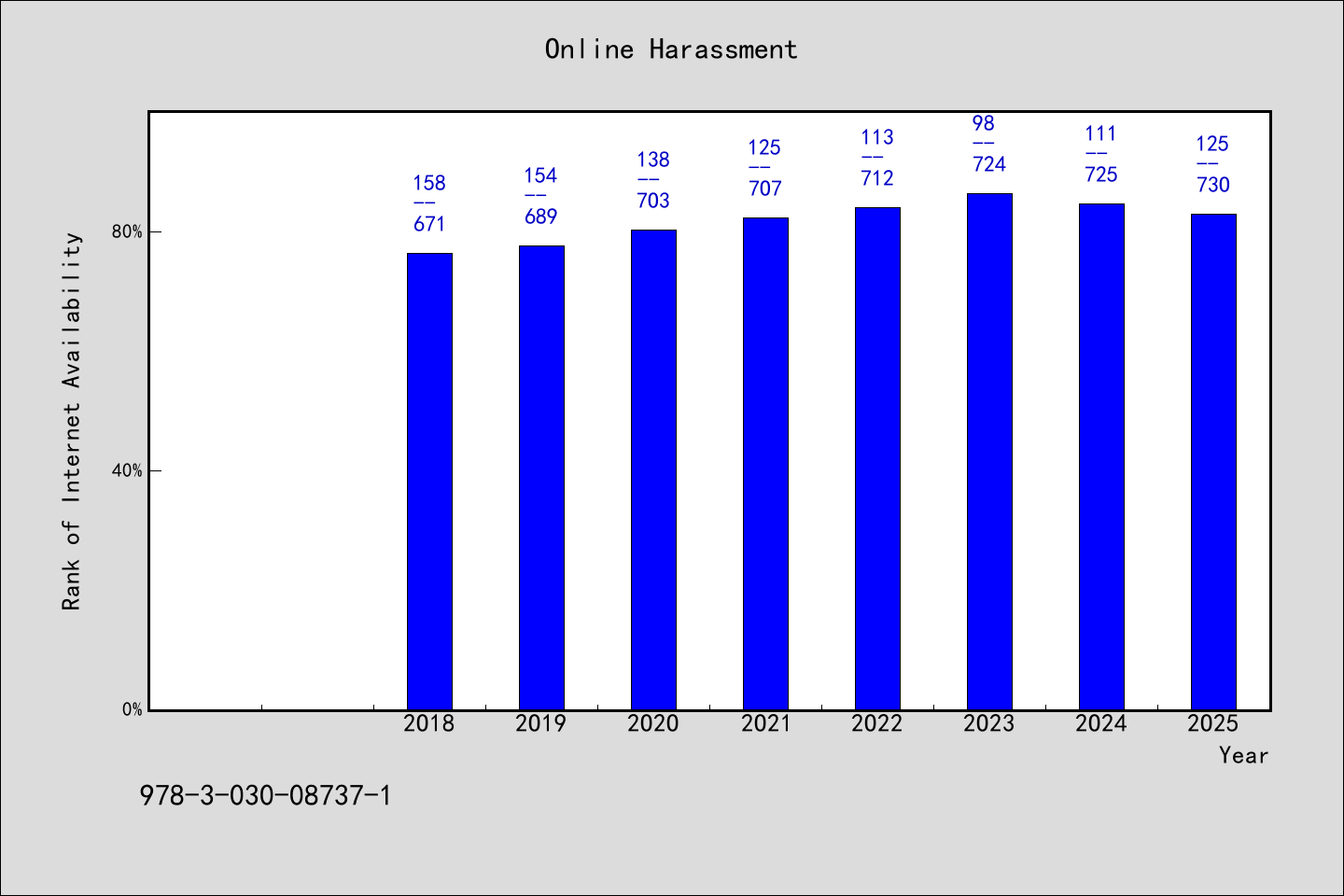Click the value 138 above the 2020 bar
This screenshot has height=896, width=1344.
point(653,160)
